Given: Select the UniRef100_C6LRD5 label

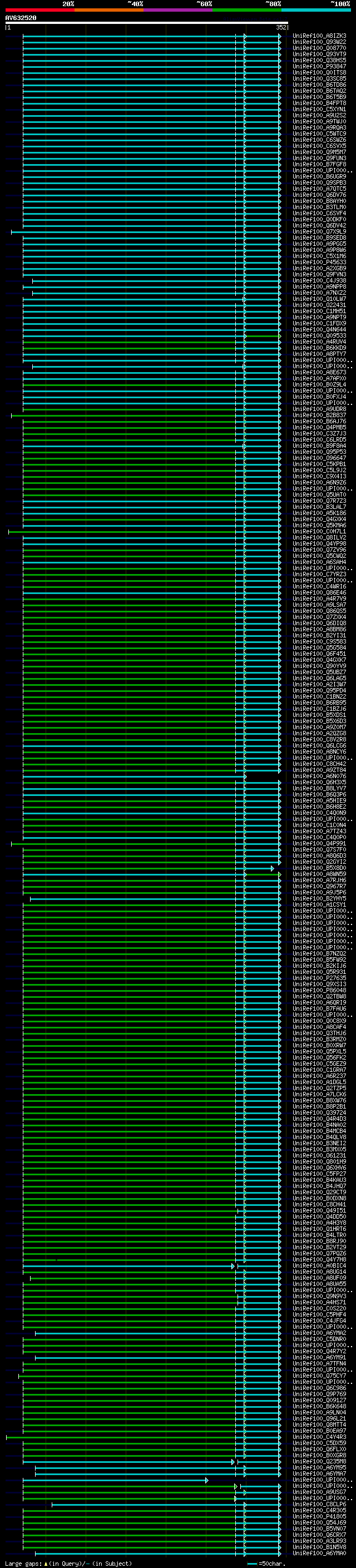Looking at the screenshot, I should 319,439.
